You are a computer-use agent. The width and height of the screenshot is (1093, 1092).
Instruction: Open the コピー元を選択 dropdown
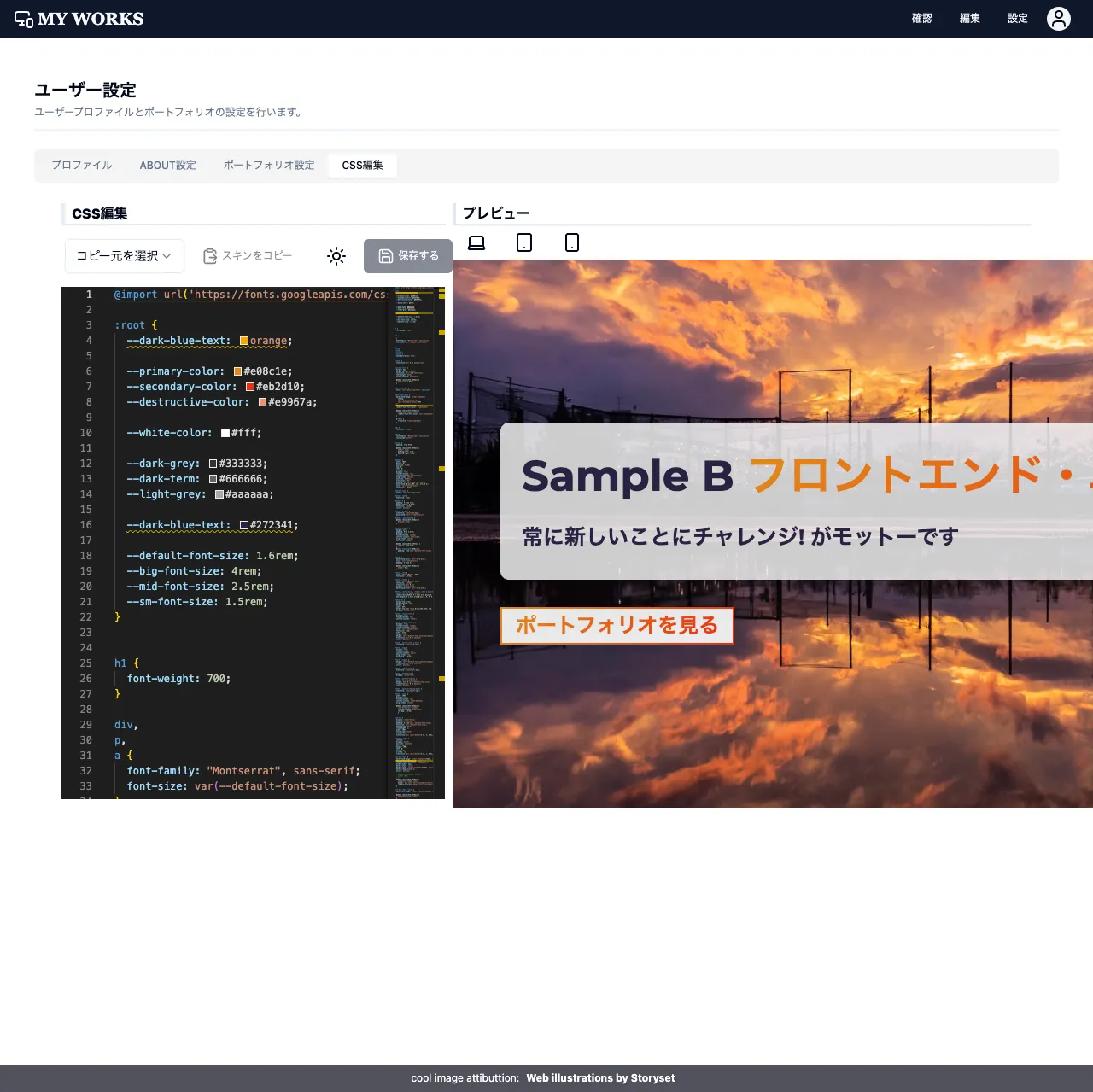pyautogui.click(x=124, y=255)
